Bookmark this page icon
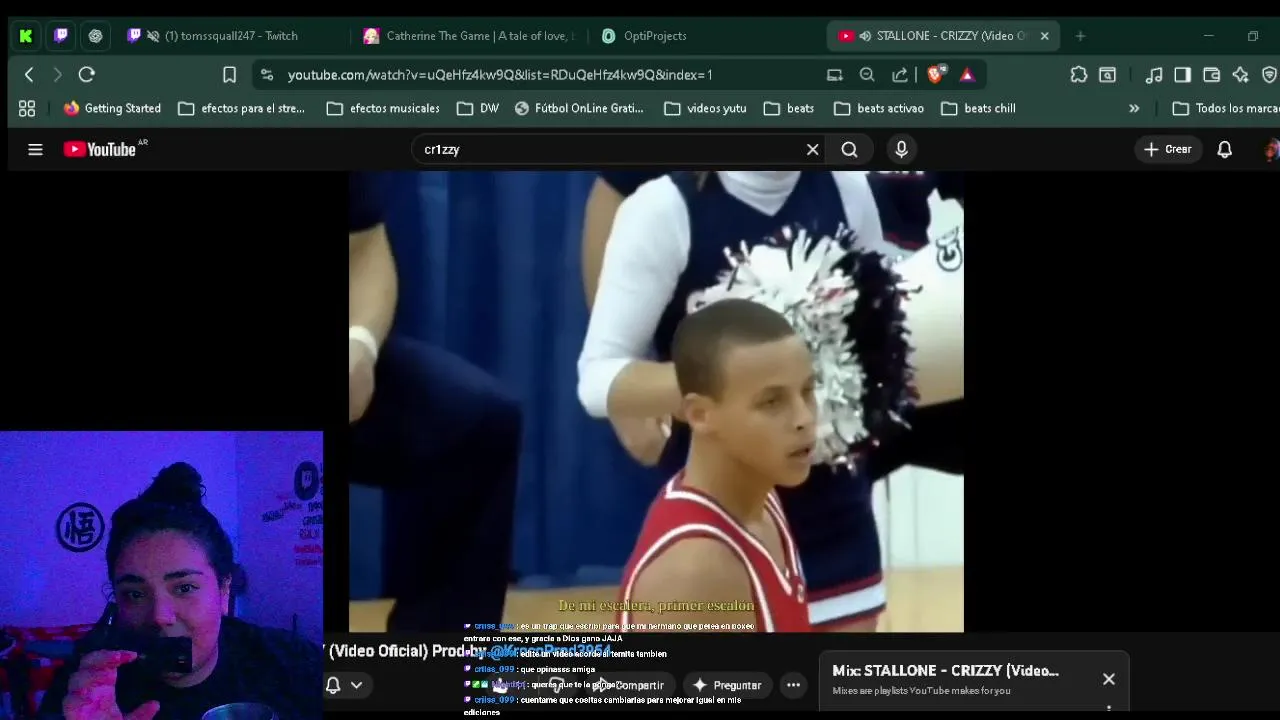Screen dimensions: 1280x720 click(229, 75)
